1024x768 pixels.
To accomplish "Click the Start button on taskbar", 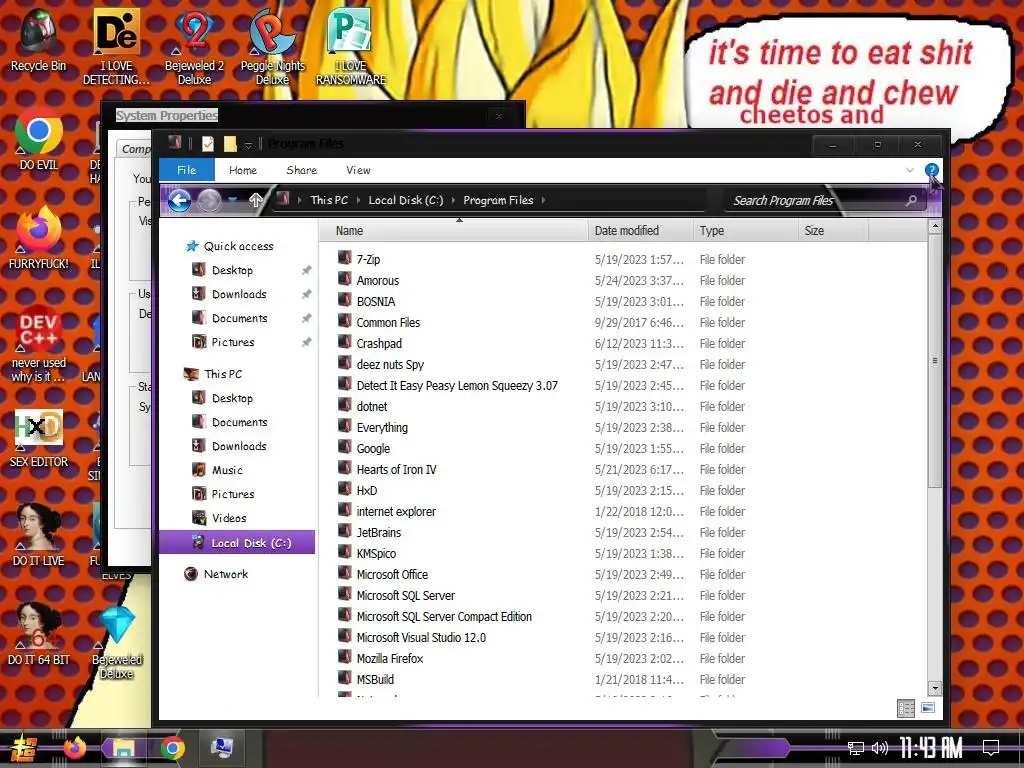I will 24,748.
